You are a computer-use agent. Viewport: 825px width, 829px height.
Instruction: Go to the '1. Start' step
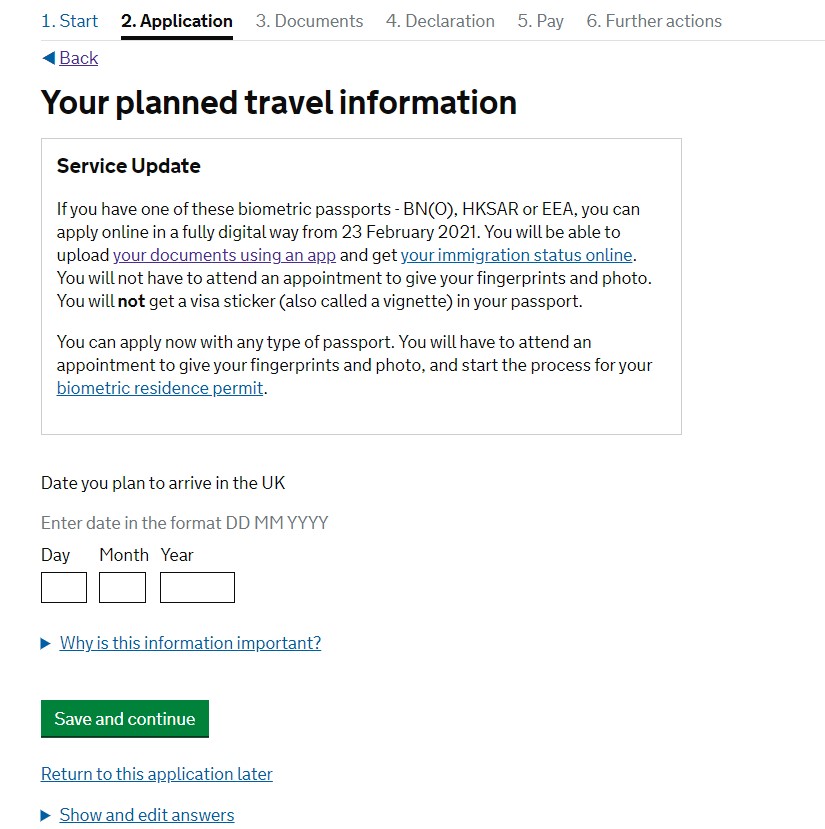[x=69, y=21]
